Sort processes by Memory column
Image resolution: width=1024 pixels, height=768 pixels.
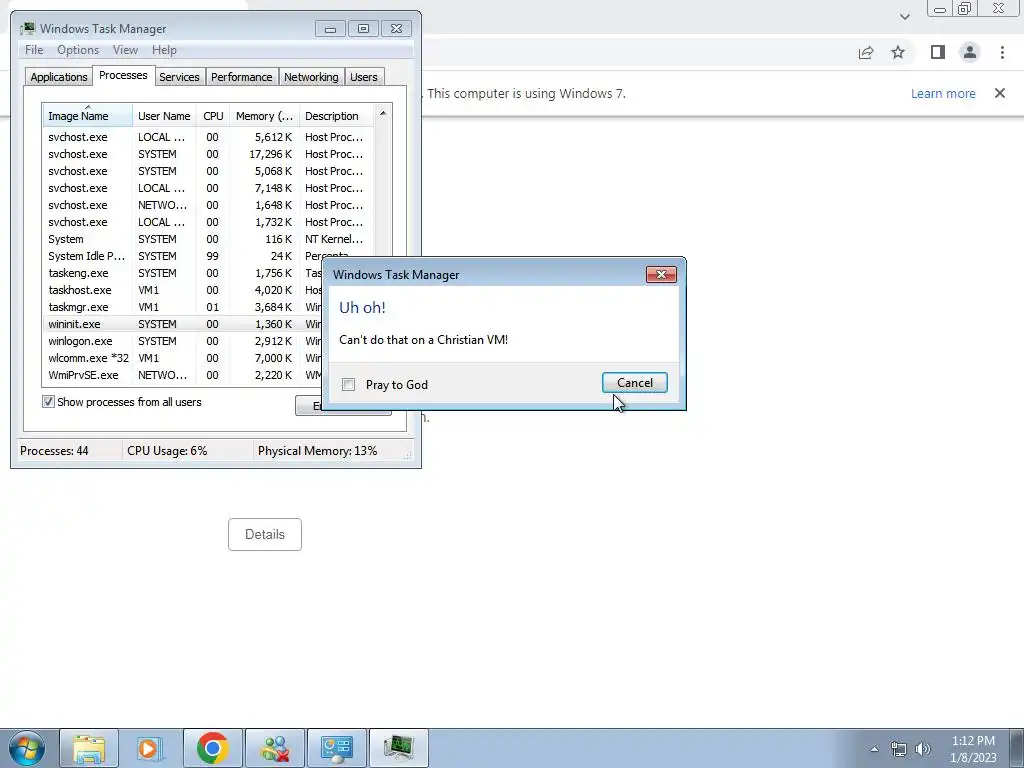(264, 116)
